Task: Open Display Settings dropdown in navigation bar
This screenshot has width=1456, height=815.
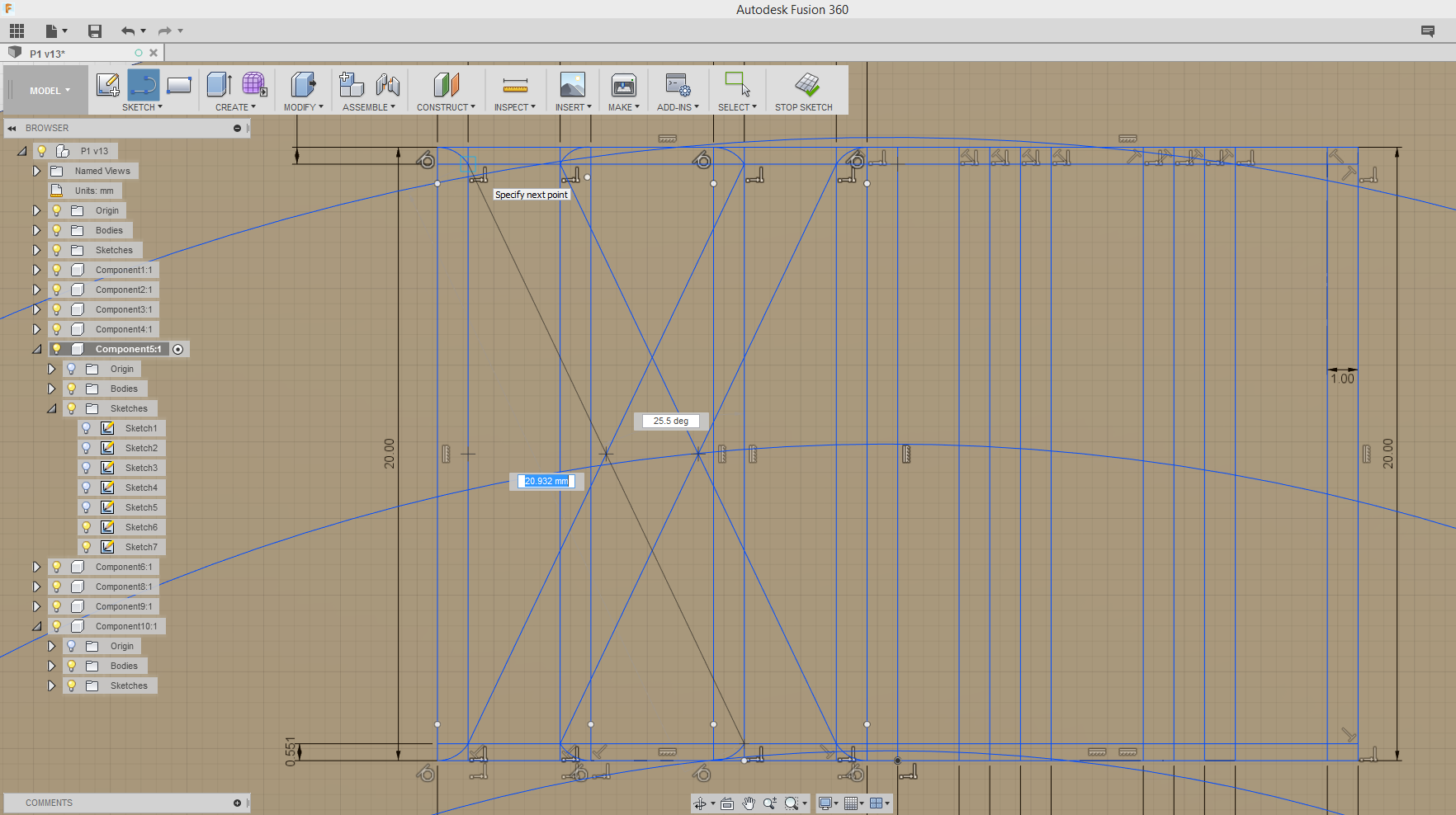Action: point(828,803)
